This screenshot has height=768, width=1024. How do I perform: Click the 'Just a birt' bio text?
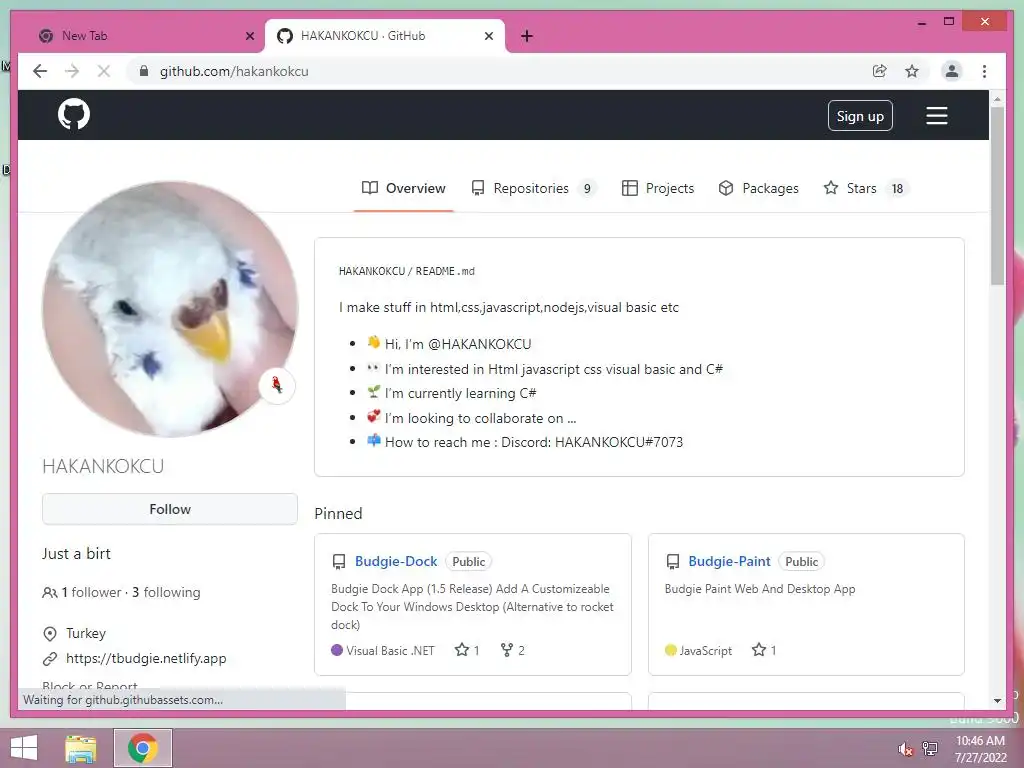point(76,553)
